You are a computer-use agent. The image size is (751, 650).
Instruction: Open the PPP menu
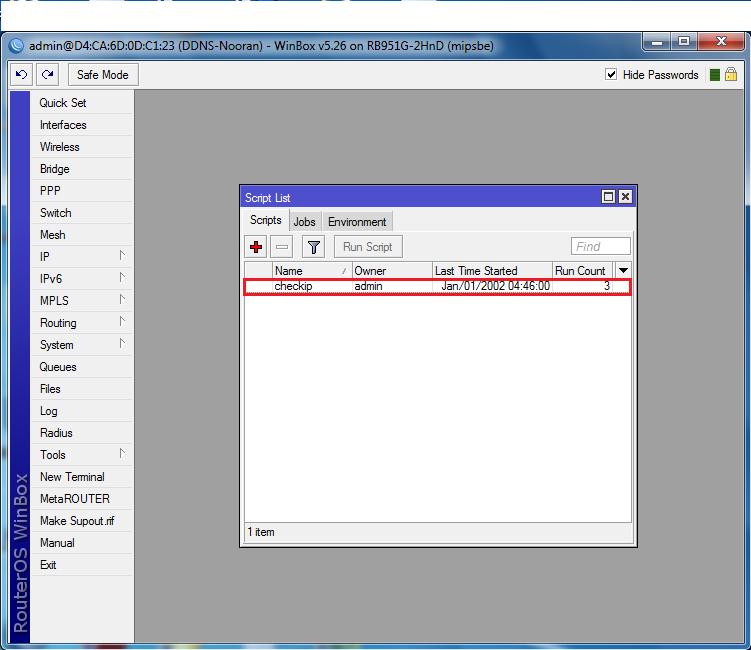[82, 191]
